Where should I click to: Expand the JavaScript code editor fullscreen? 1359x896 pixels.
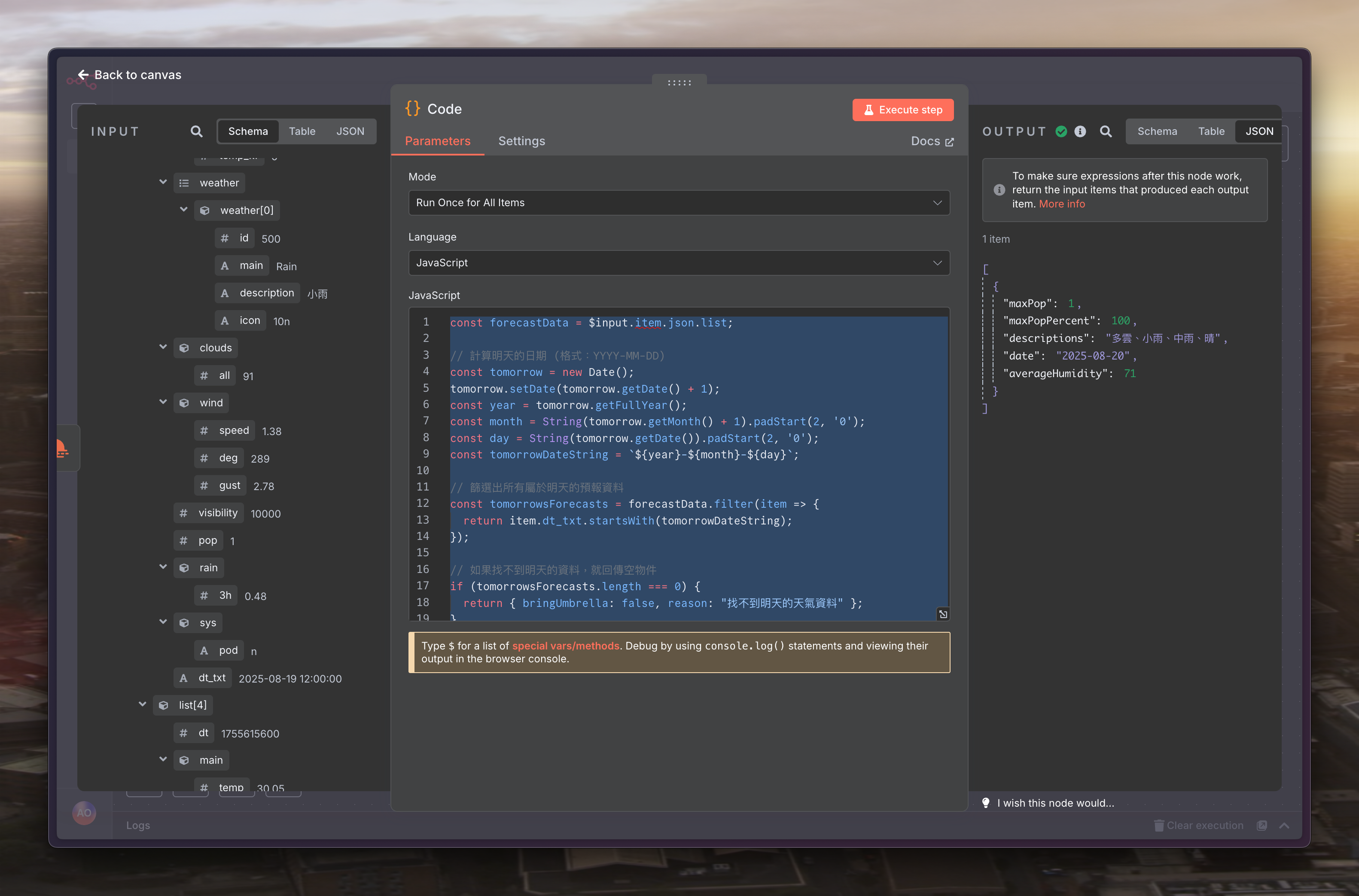point(942,614)
